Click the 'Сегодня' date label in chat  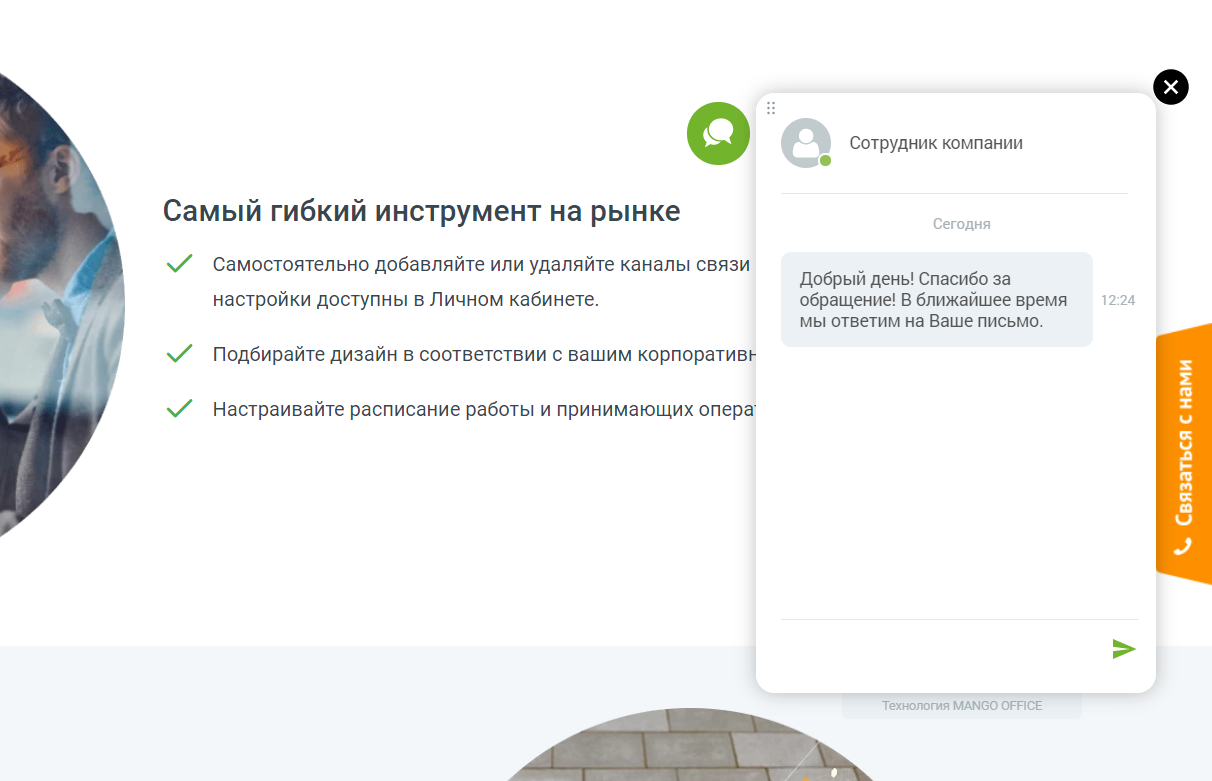961,224
